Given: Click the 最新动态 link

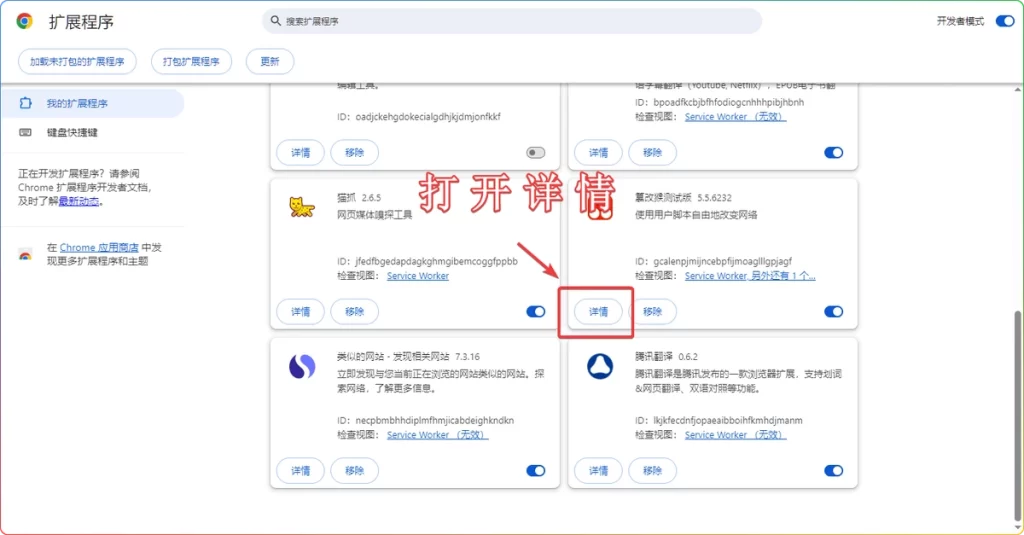Looking at the screenshot, I should tap(79, 201).
